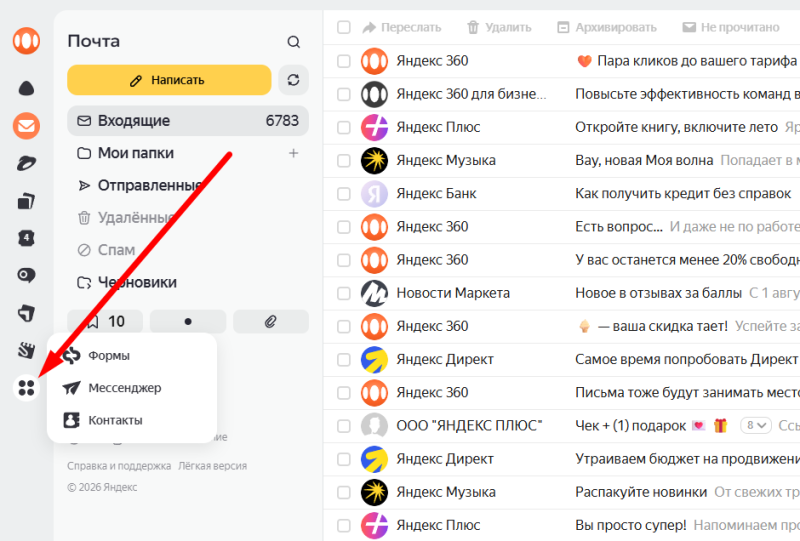Screen dimensions: 800x541
Task: Open the Новое в отзывах за баллы email
Action: pos(561,293)
